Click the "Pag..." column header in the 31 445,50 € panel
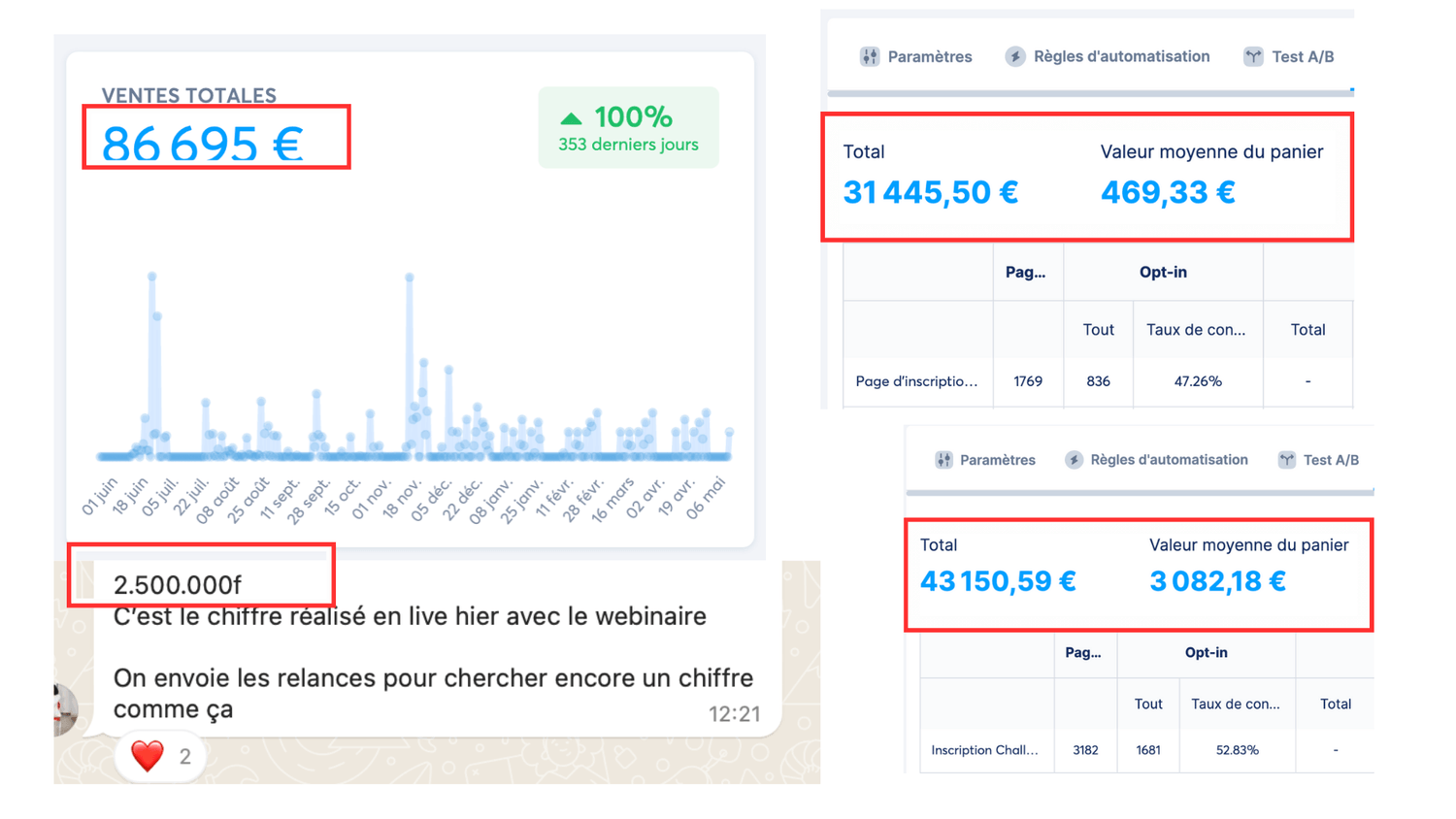The height and width of the screenshot is (819, 1456). (x=1025, y=272)
